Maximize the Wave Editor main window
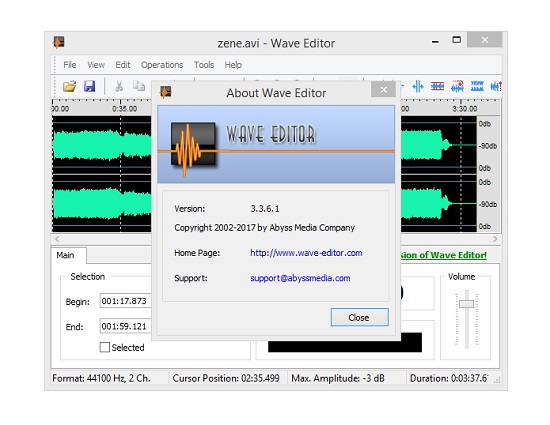The image size is (550, 425). click(x=456, y=40)
